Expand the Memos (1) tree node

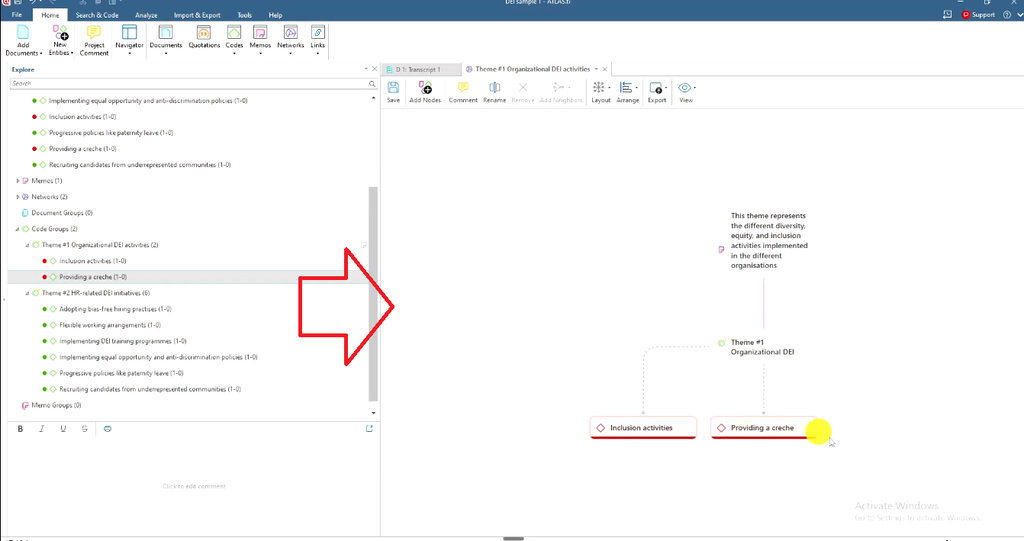(x=18, y=181)
